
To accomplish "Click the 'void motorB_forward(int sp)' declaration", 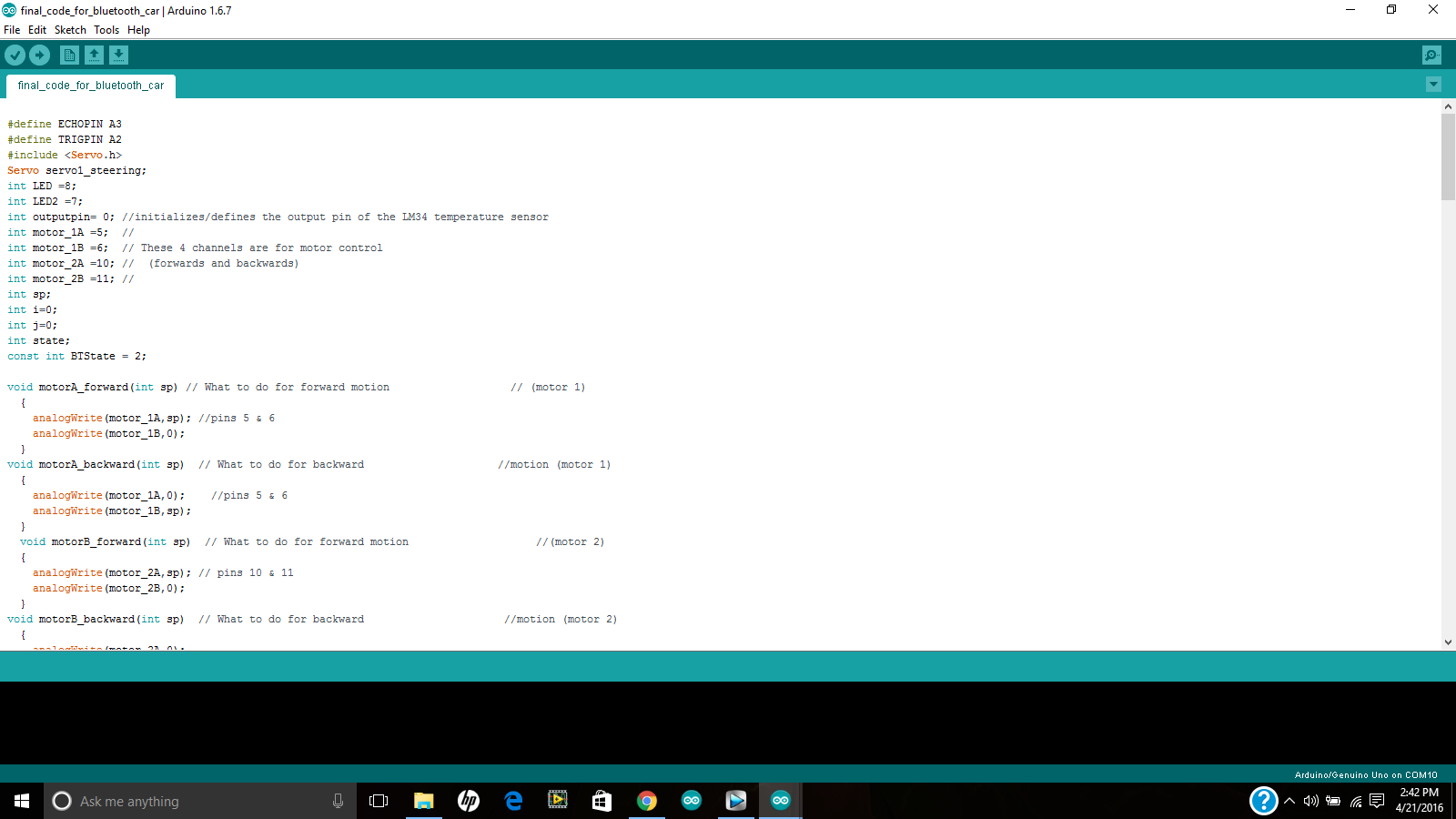I will click(x=106, y=541).
